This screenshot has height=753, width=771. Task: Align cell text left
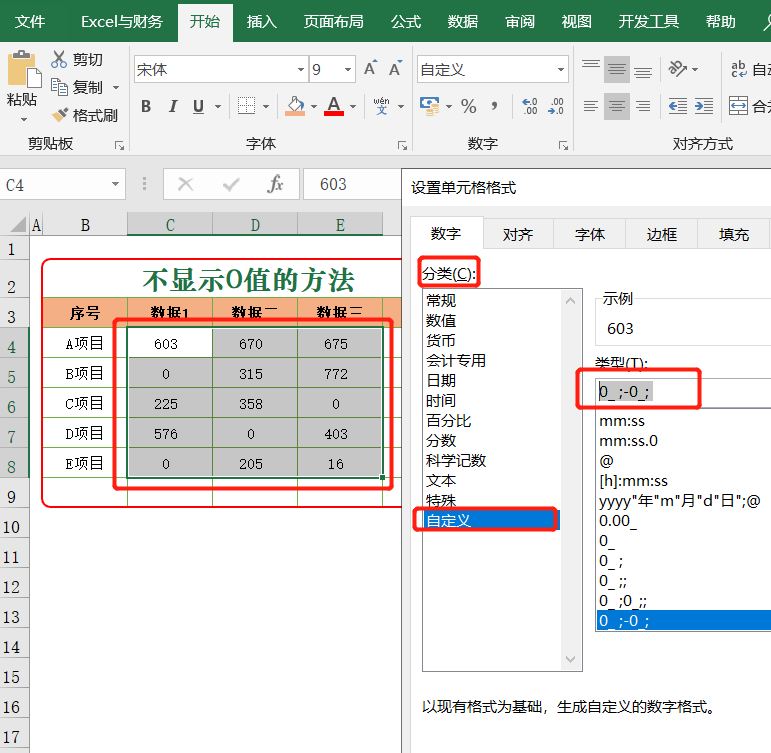pyautogui.click(x=591, y=106)
